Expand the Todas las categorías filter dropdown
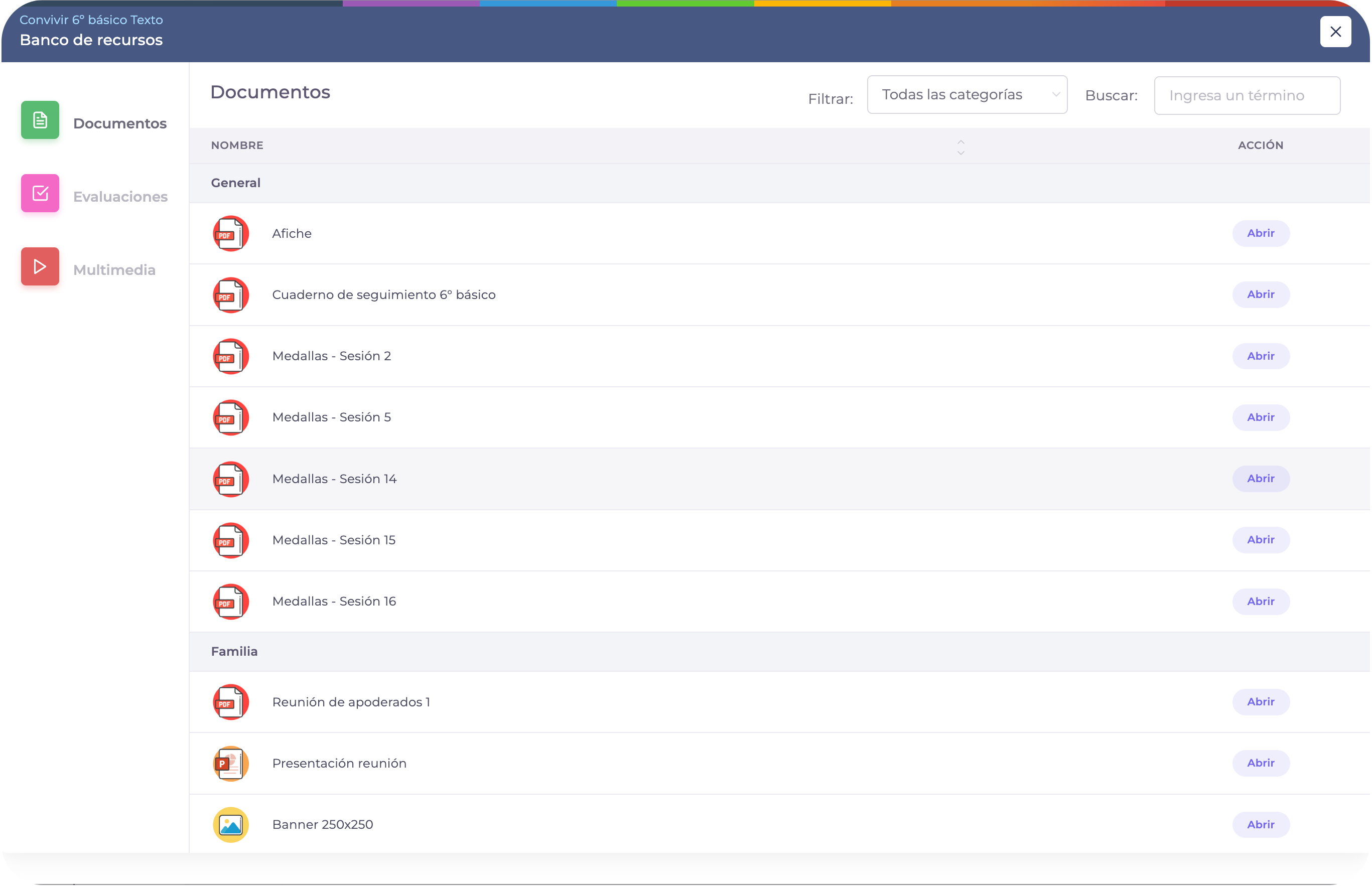 968,95
